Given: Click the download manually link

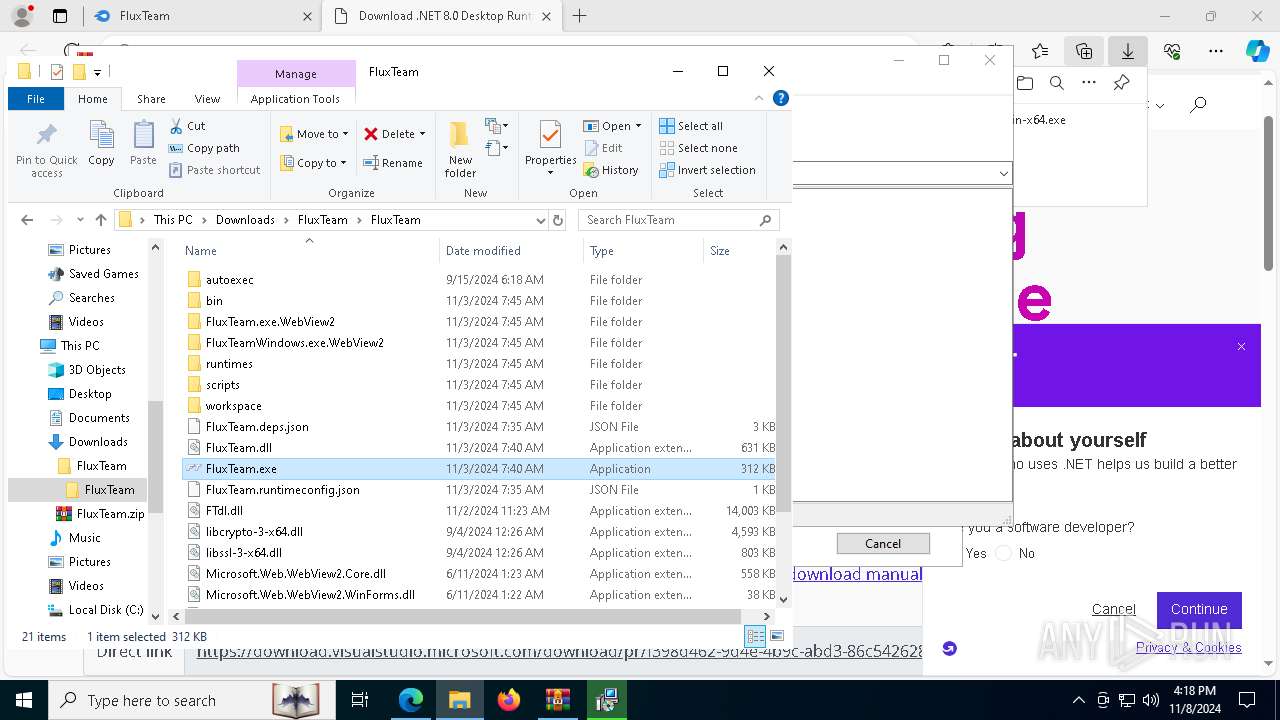Looking at the screenshot, I should [857, 574].
